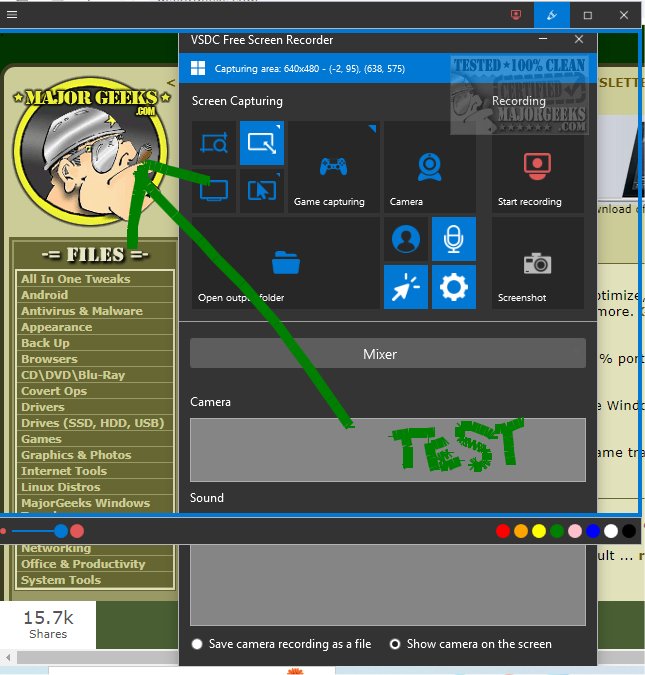Open Office & Productivity category
645x675 pixels.
[83, 564]
